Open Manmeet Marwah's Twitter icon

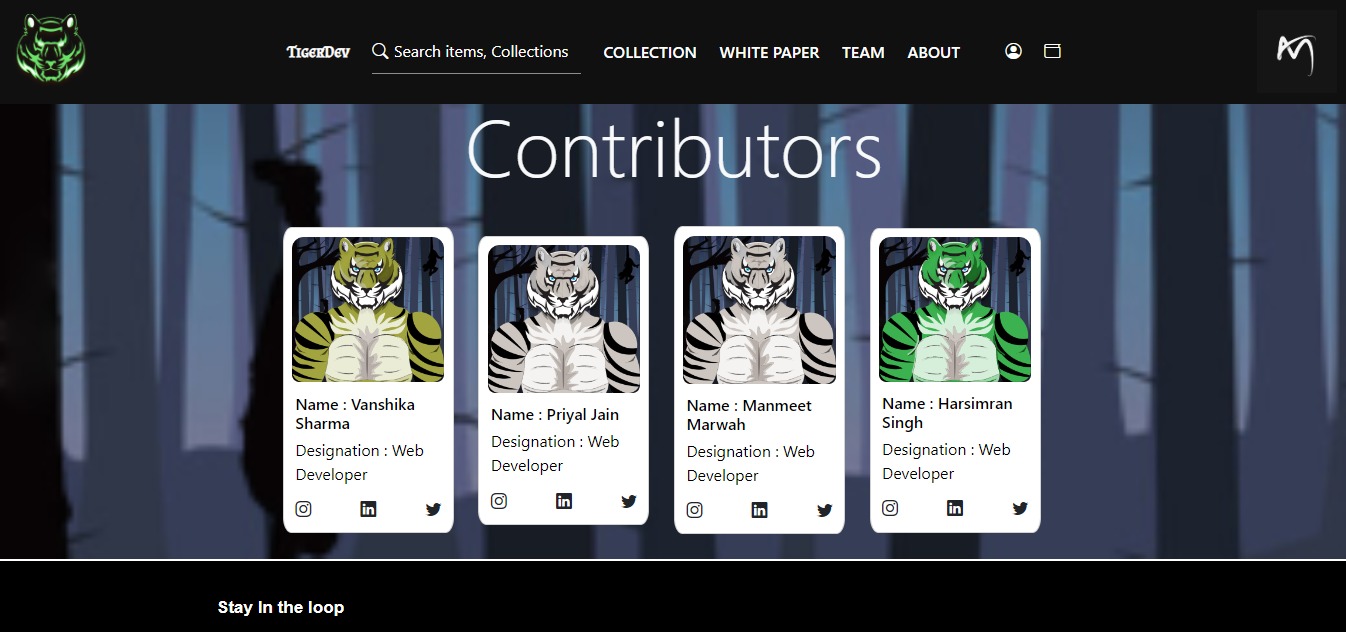point(825,510)
